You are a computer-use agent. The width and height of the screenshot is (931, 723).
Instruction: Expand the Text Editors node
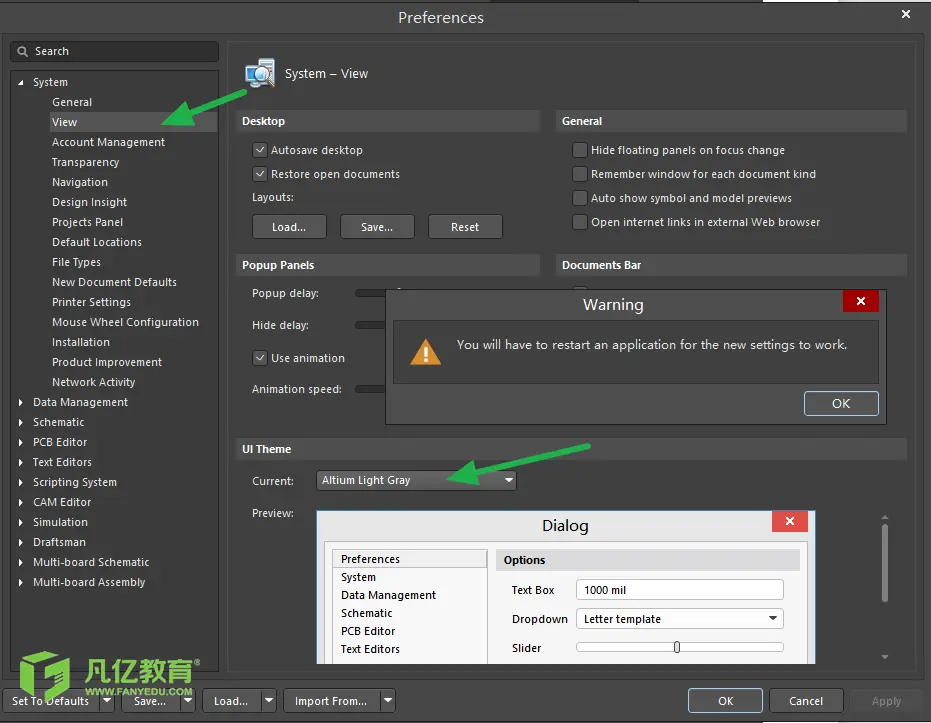tap(21, 462)
